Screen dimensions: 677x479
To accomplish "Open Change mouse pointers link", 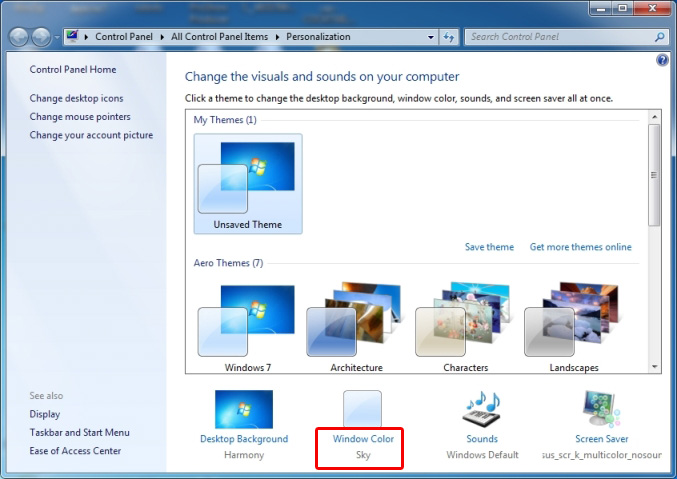I will tap(80, 117).
